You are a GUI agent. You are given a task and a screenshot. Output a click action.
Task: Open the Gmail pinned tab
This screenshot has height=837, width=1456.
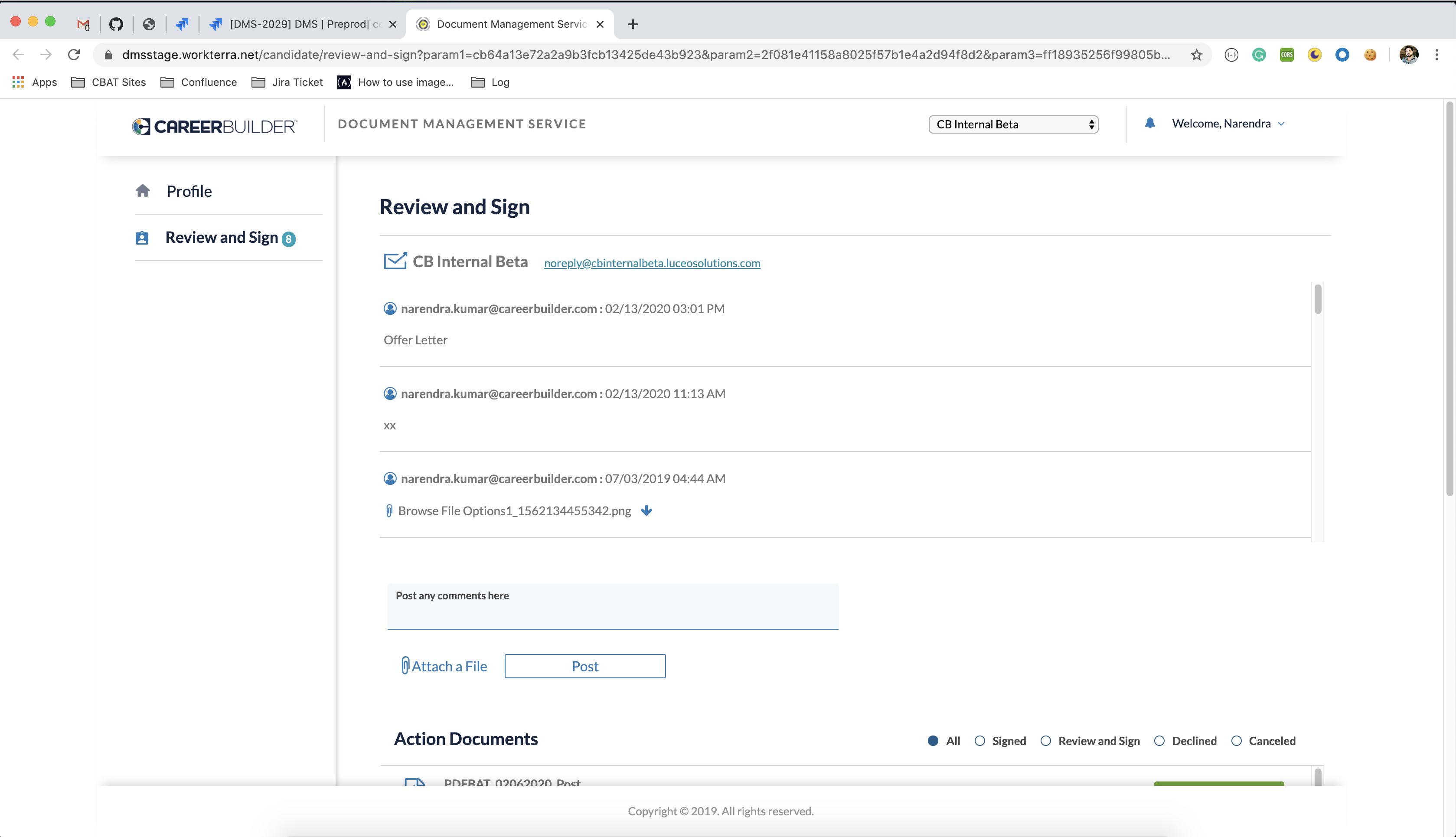(83, 24)
